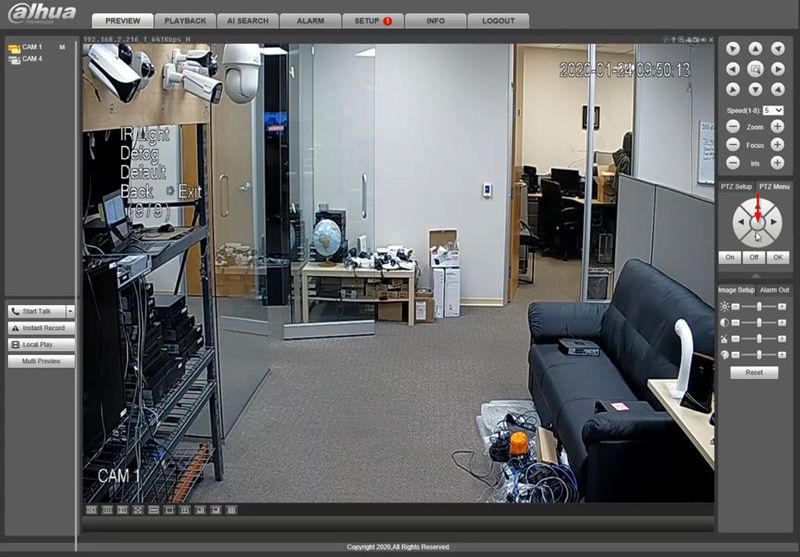Raise brightness with its plus button

tap(782, 307)
